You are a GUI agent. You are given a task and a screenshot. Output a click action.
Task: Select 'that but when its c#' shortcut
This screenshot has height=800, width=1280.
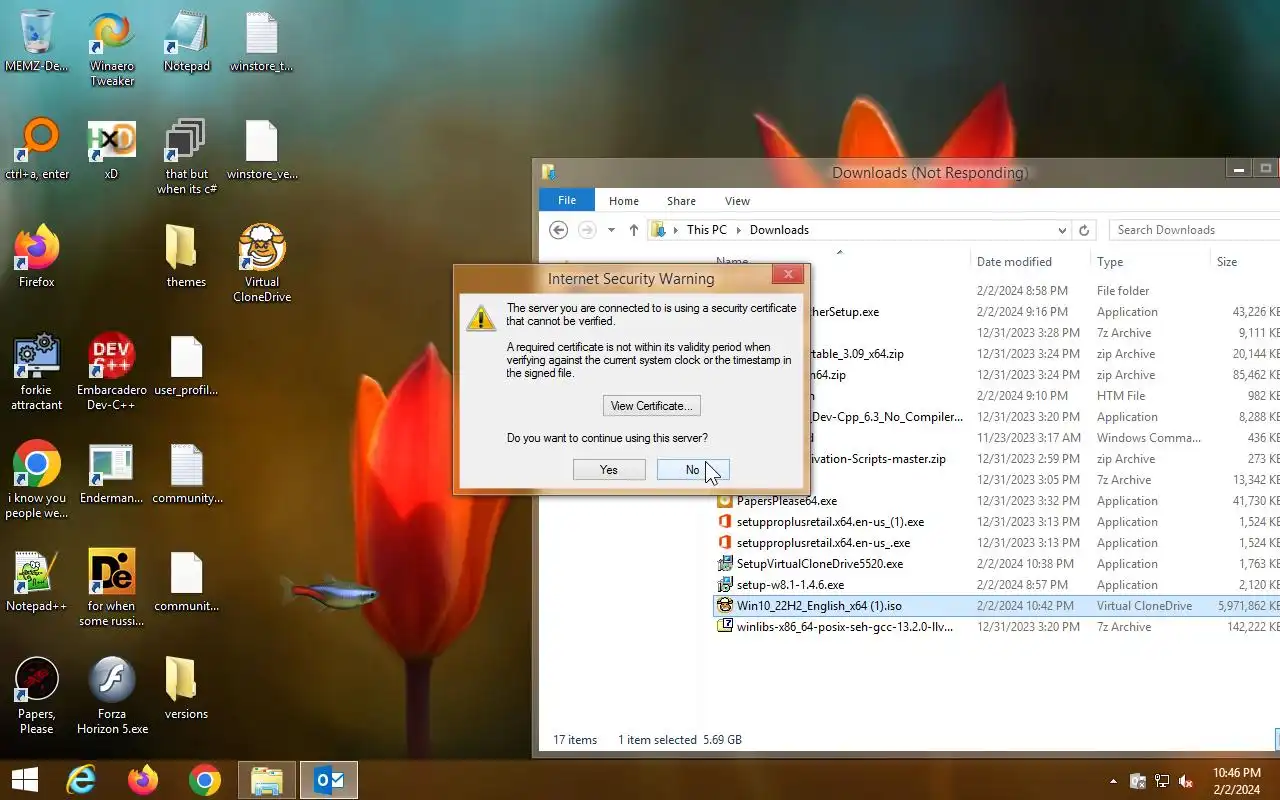tap(187, 156)
